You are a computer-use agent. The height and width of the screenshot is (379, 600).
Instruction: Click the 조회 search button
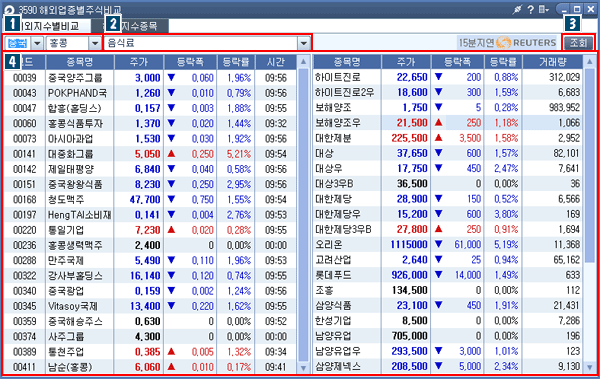tap(578, 42)
